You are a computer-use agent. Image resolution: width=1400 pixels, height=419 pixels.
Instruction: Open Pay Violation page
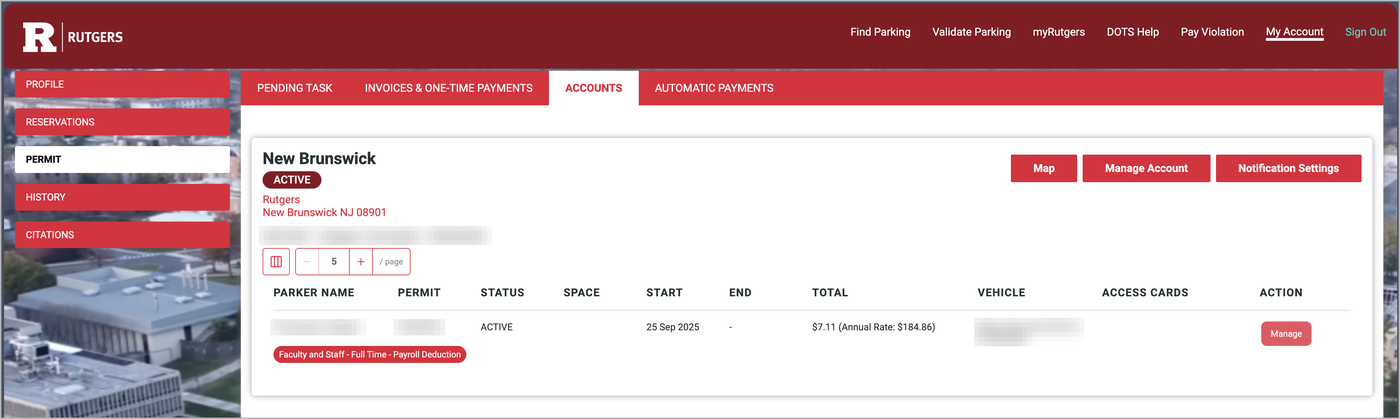click(x=1212, y=32)
